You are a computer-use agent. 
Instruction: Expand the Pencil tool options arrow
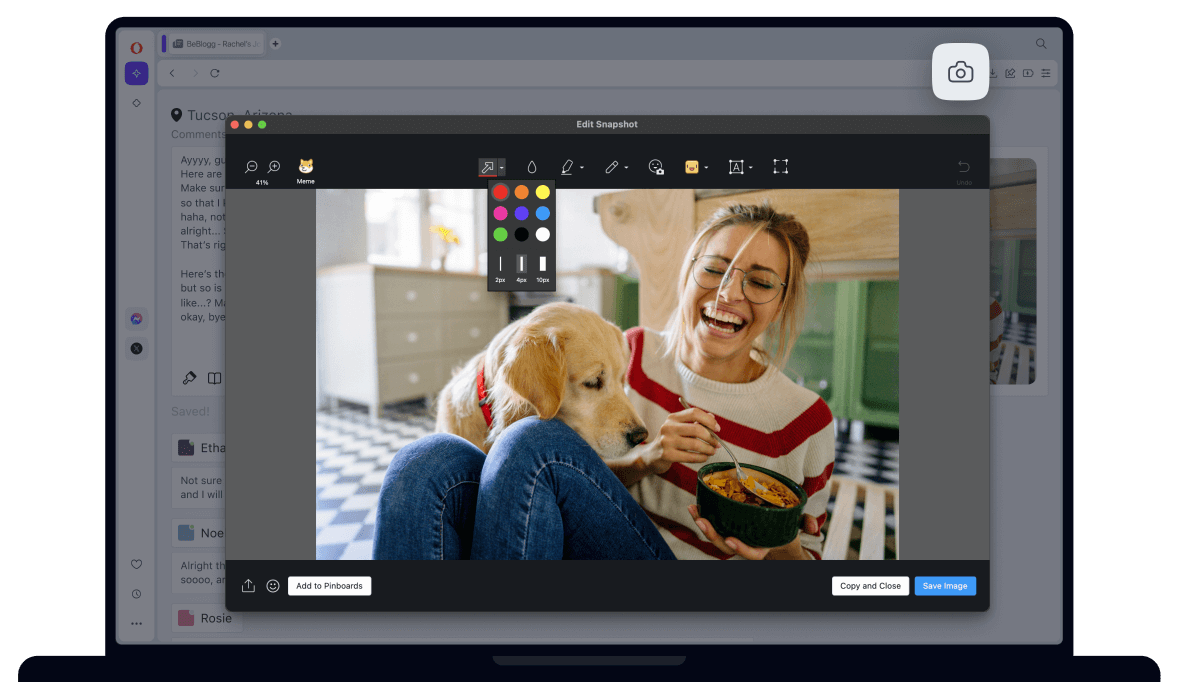tap(626, 168)
